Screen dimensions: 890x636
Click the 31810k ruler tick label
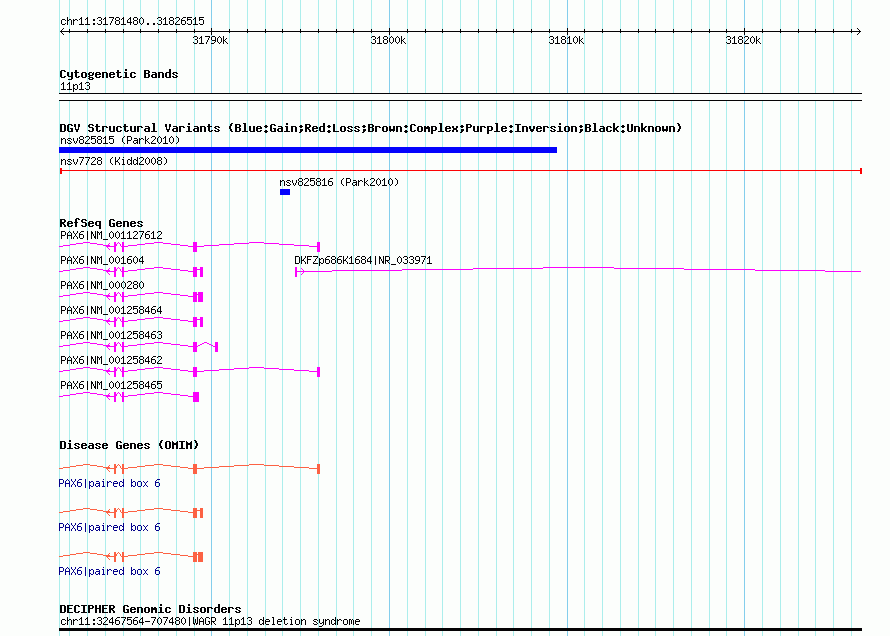tap(566, 40)
